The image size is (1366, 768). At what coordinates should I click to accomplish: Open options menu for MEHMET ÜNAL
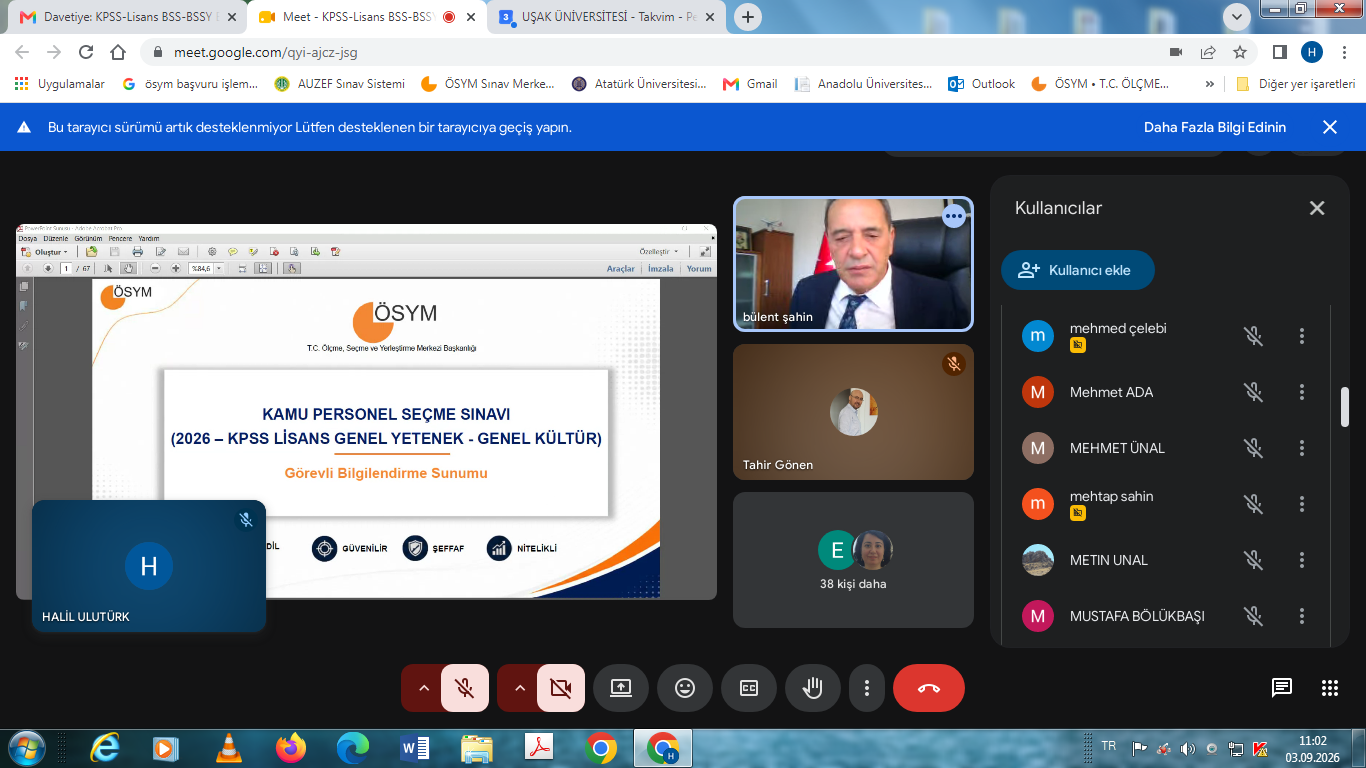[x=1302, y=448]
